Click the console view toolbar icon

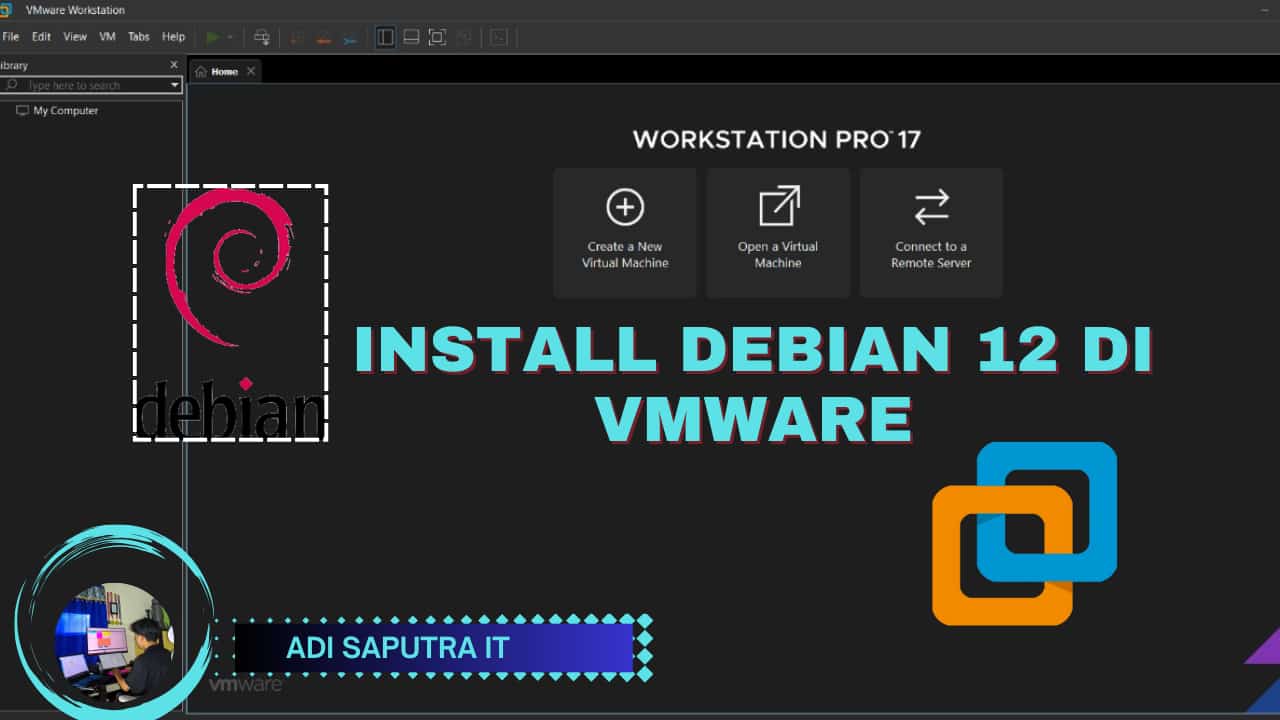tap(499, 37)
